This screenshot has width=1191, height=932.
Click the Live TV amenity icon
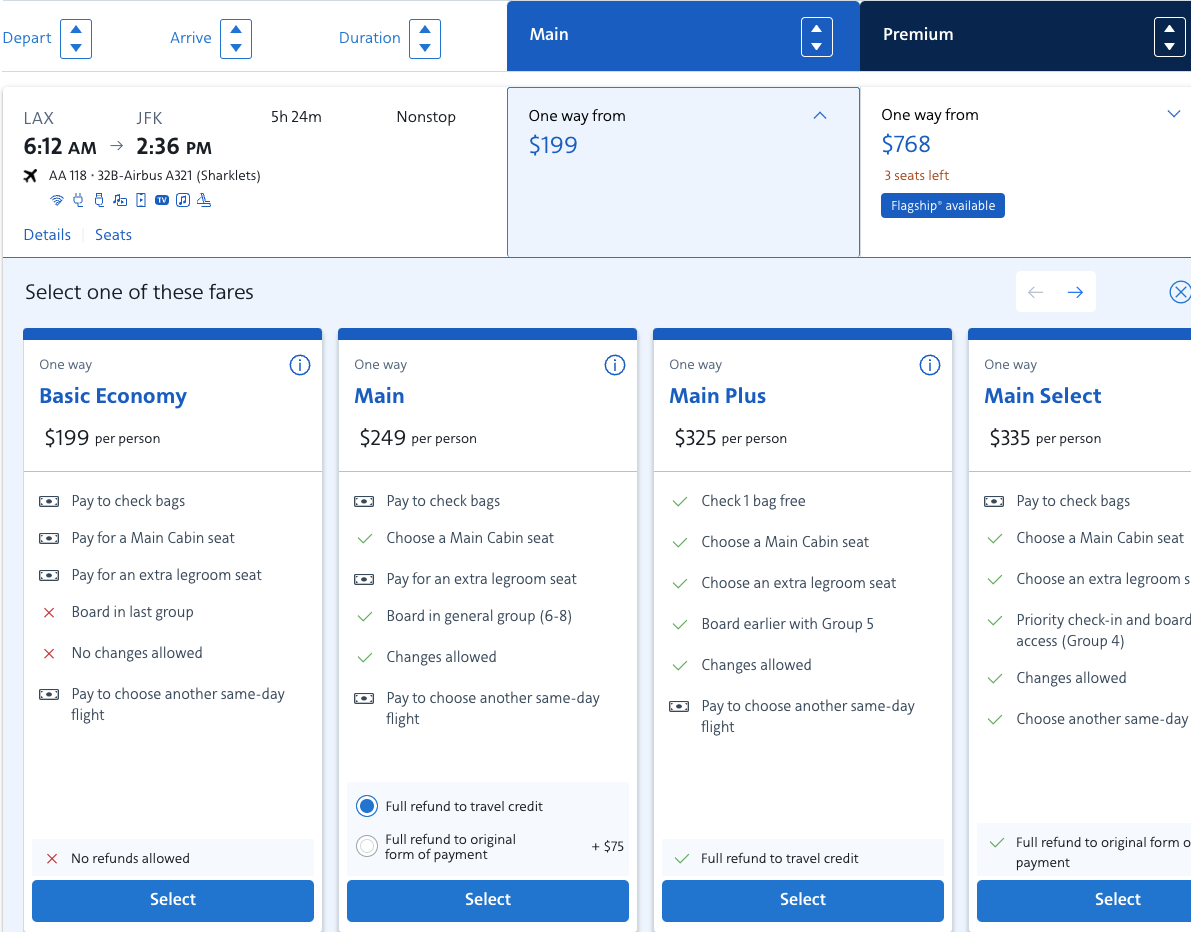coord(161,200)
